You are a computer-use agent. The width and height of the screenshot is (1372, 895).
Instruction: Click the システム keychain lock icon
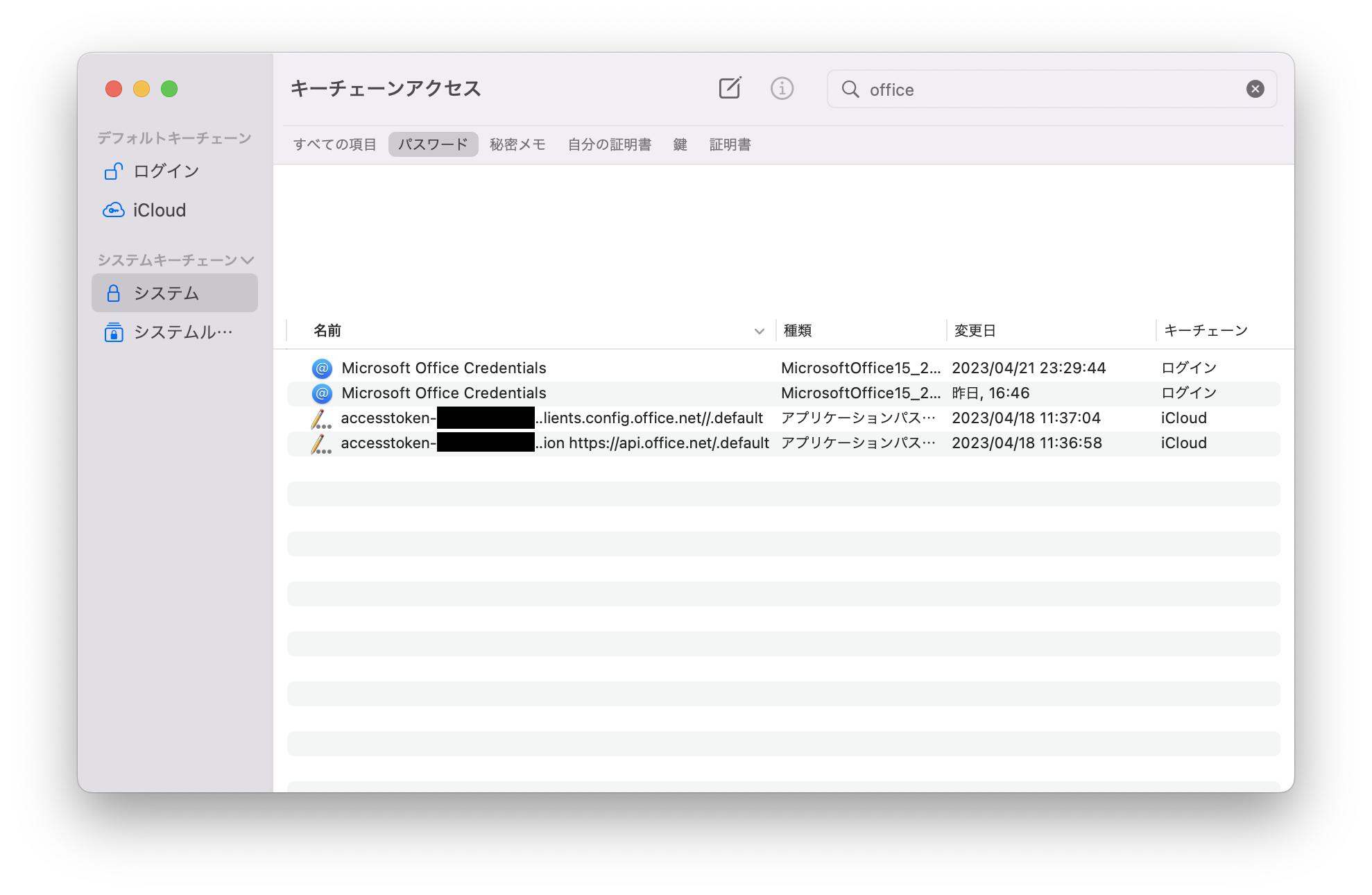point(113,293)
